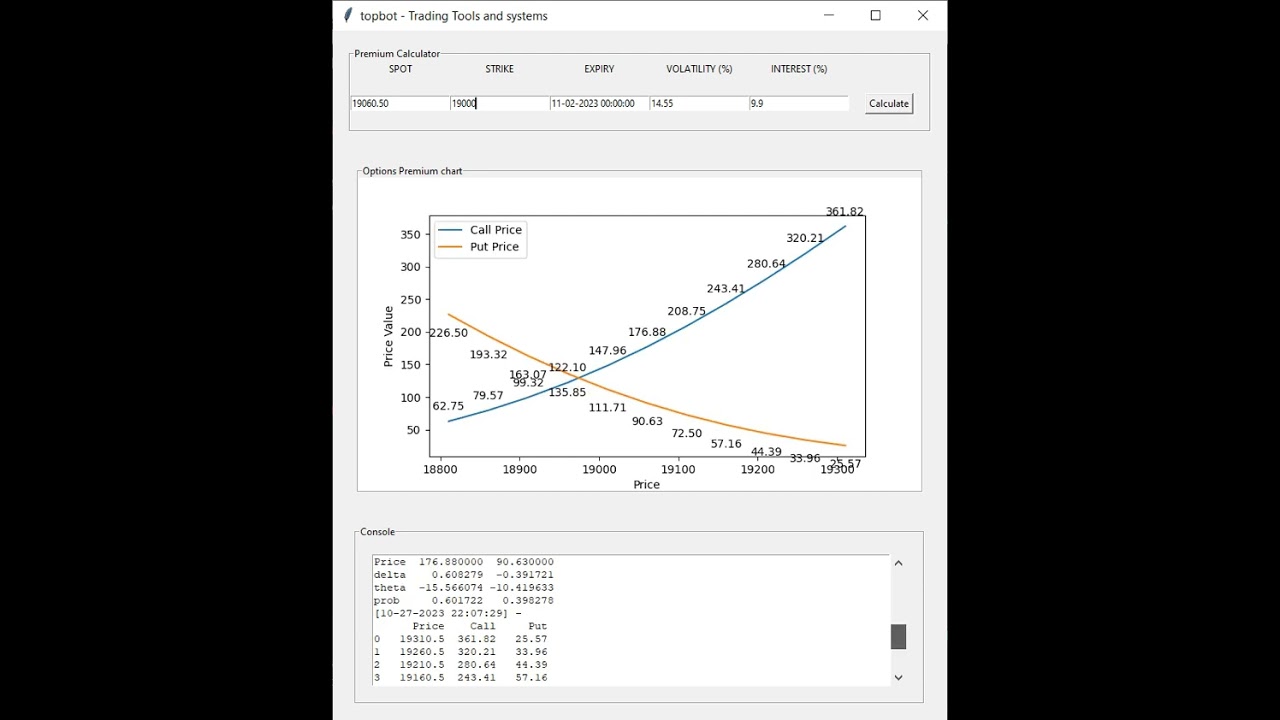Click the topbot feather app icon

pyautogui.click(x=347, y=15)
